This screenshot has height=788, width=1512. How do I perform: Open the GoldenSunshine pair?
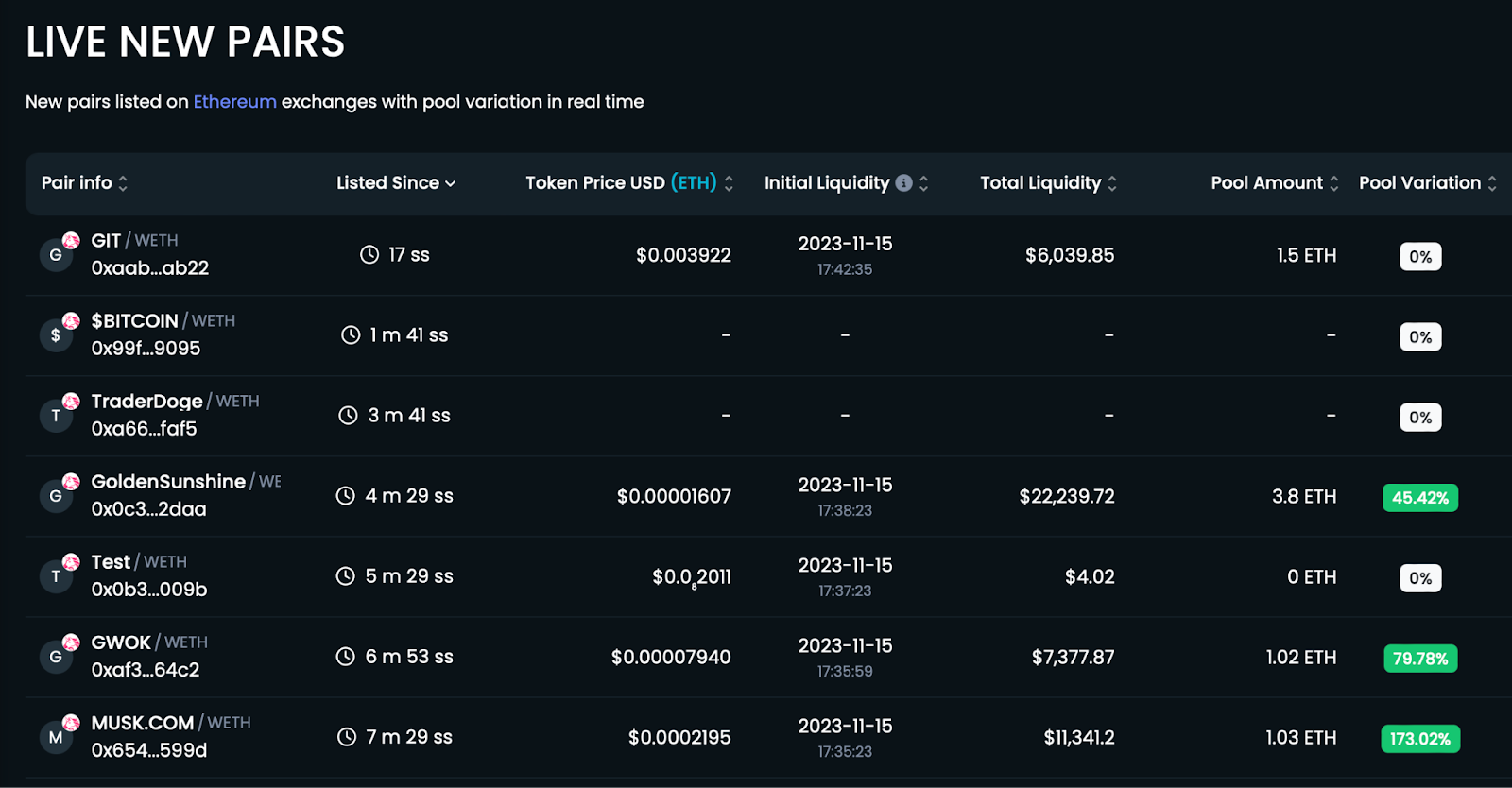click(186, 482)
